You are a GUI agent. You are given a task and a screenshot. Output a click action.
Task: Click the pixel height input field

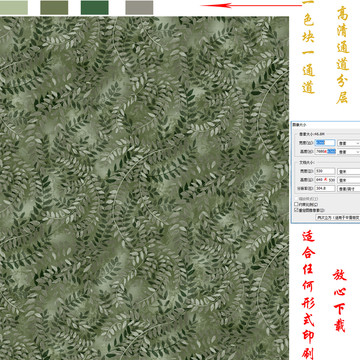(325, 152)
